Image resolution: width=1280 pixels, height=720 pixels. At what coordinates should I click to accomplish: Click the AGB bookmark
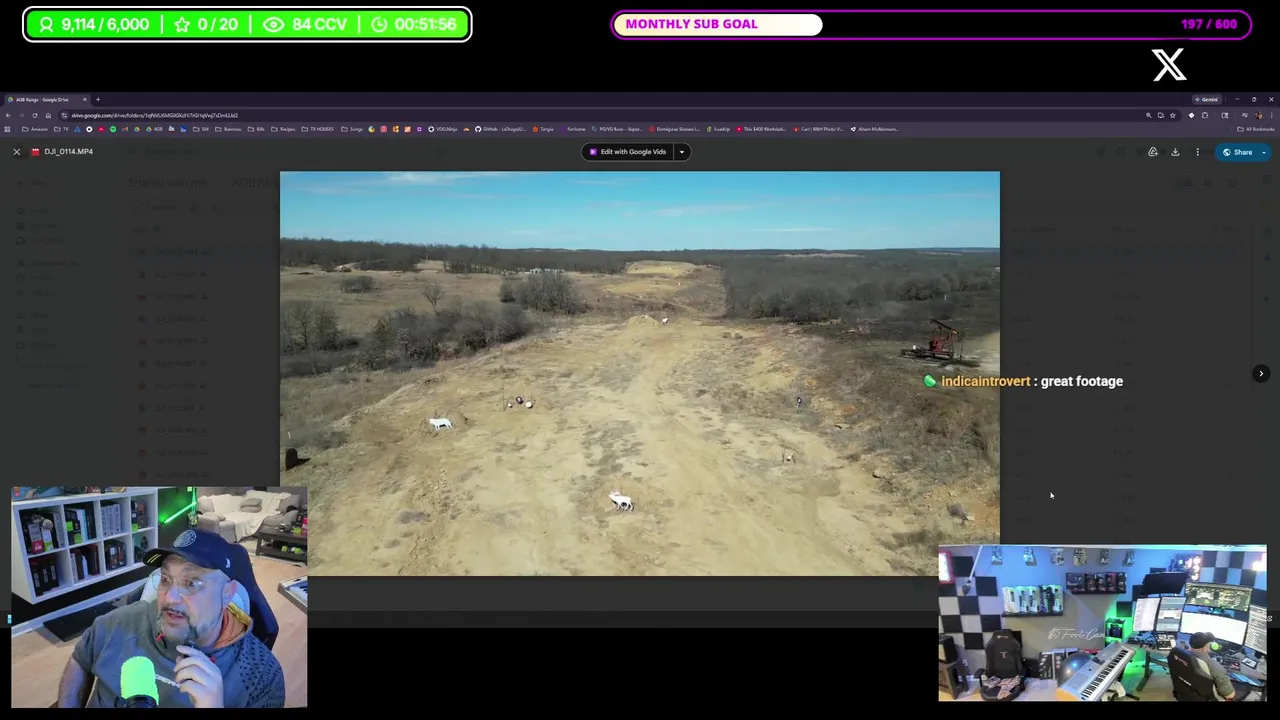click(x=155, y=129)
